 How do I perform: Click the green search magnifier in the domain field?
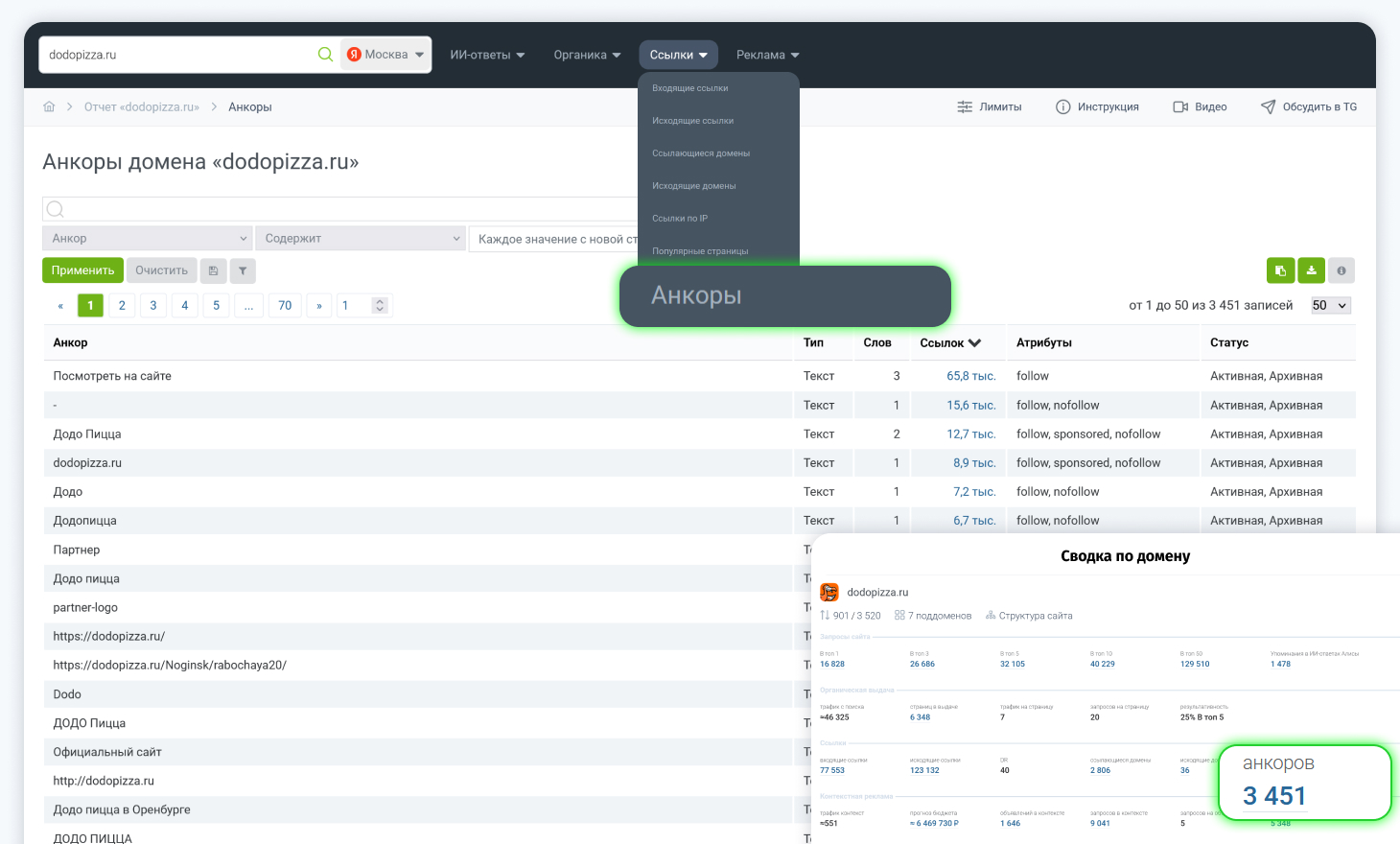click(x=325, y=55)
